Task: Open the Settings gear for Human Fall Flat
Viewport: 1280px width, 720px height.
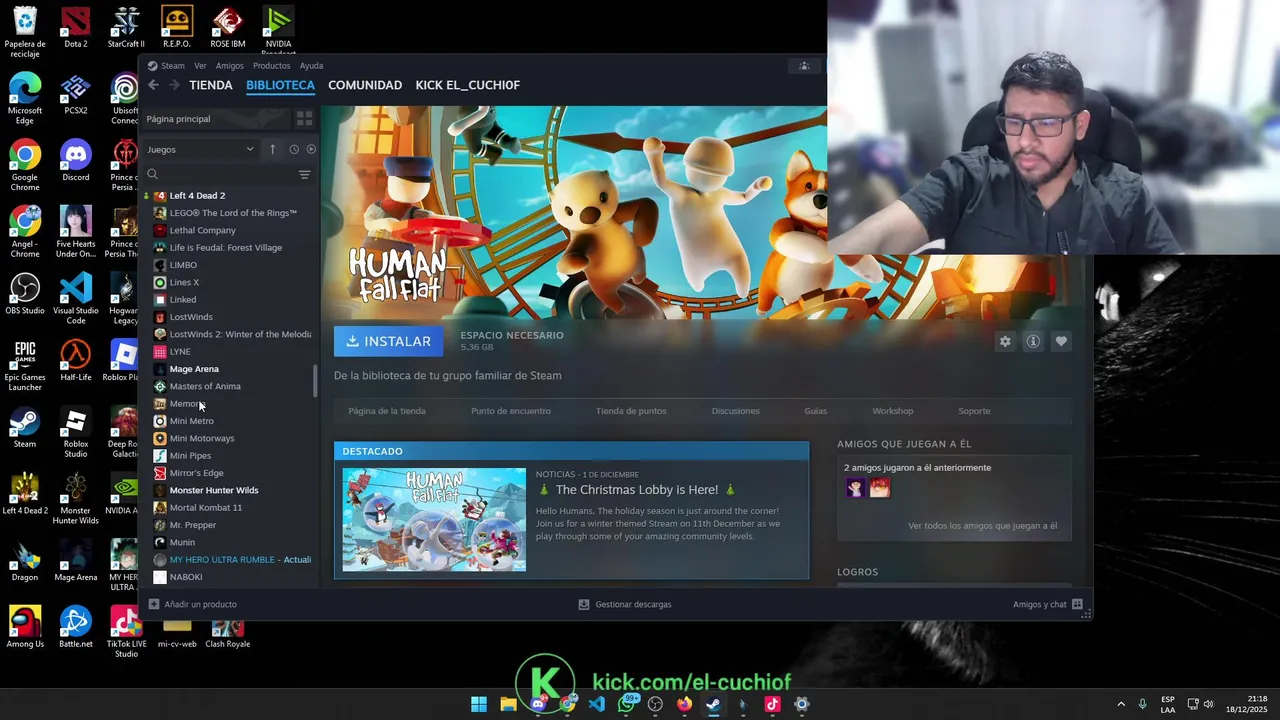Action: pos(1005,341)
